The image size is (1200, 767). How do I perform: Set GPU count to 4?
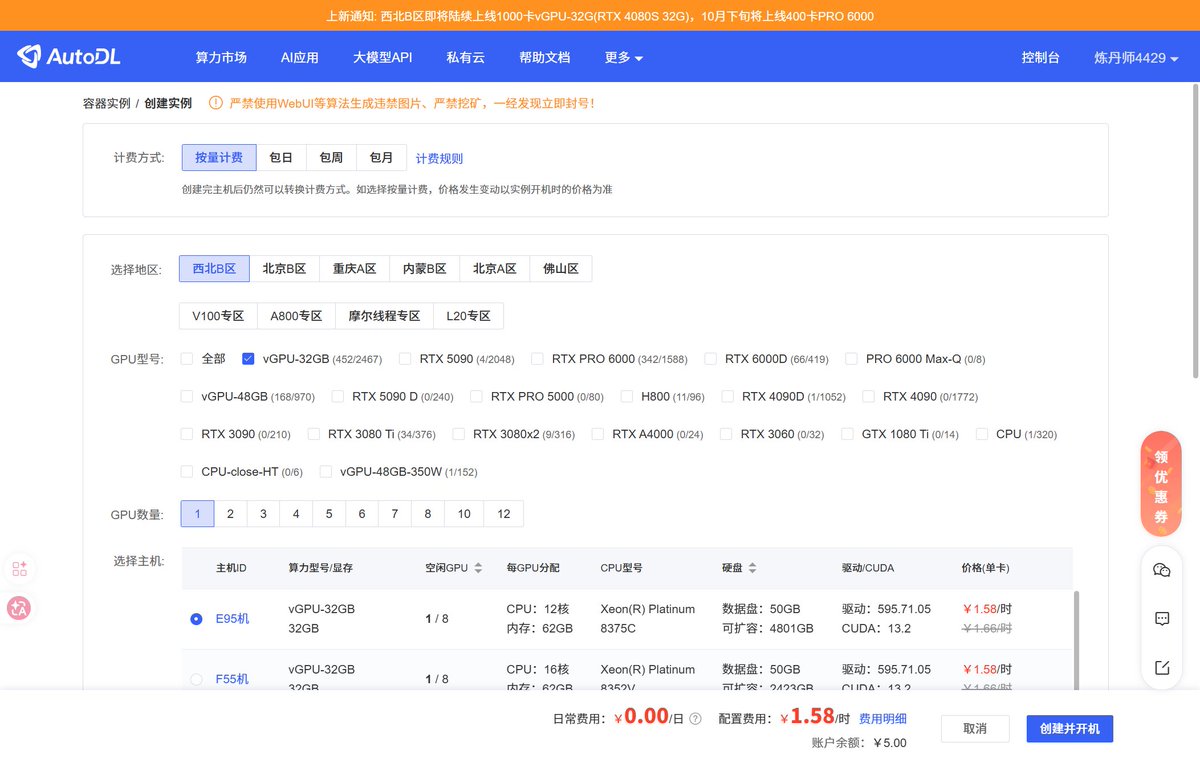[x=296, y=514]
